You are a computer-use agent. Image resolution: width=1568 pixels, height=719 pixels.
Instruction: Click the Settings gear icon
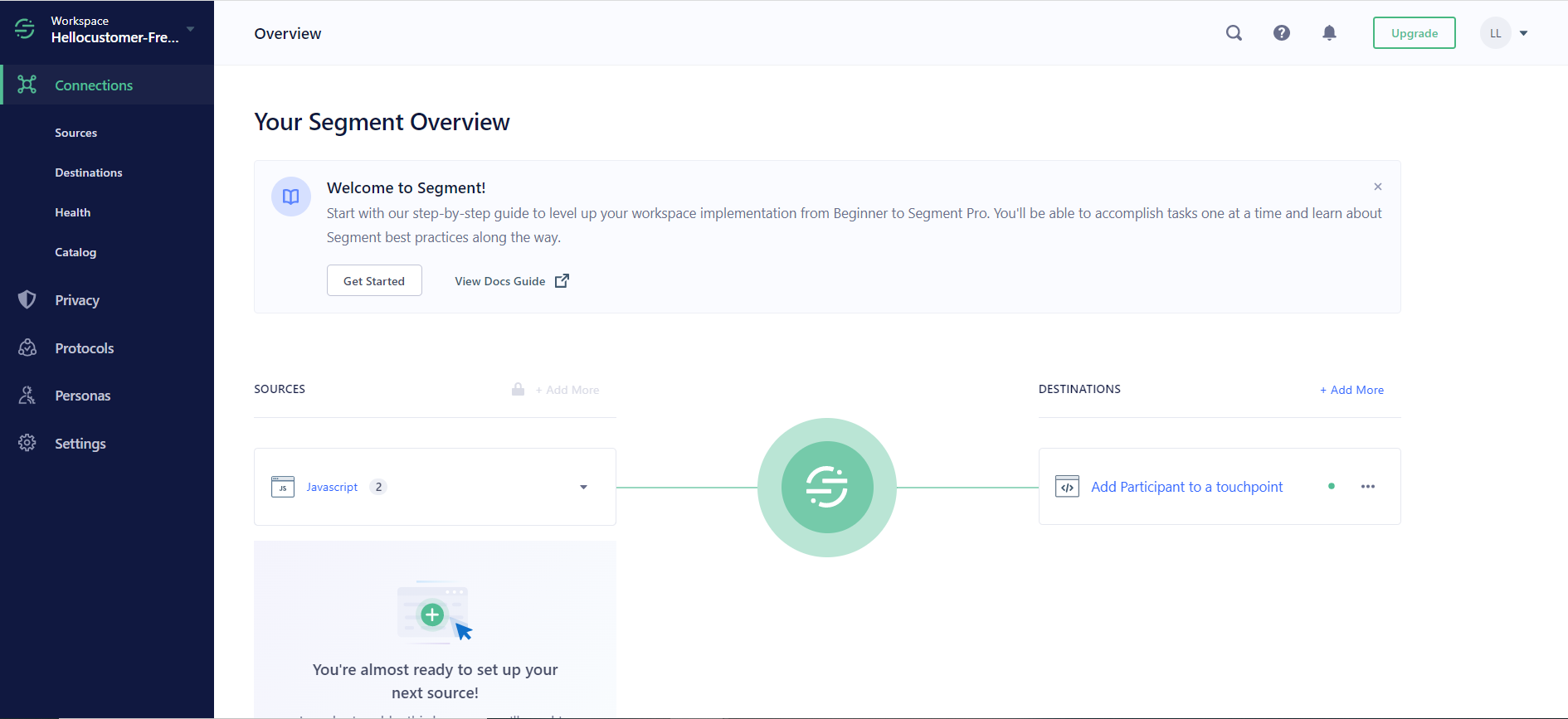[x=27, y=443]
